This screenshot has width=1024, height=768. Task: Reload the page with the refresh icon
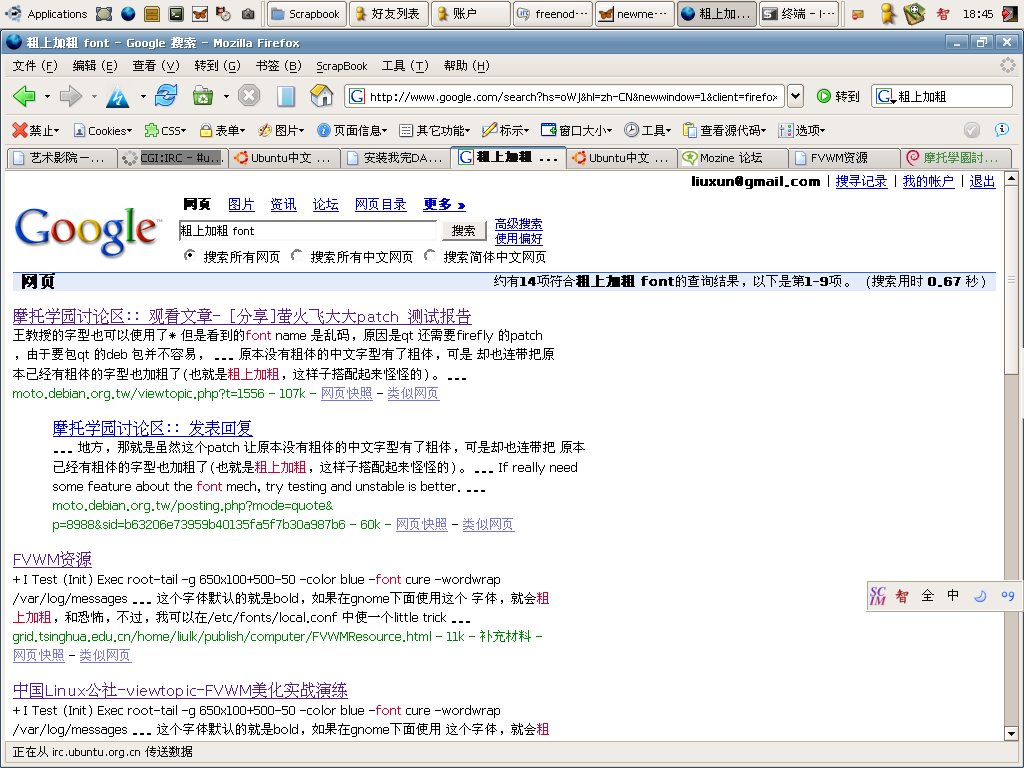(x=166, y=96)
